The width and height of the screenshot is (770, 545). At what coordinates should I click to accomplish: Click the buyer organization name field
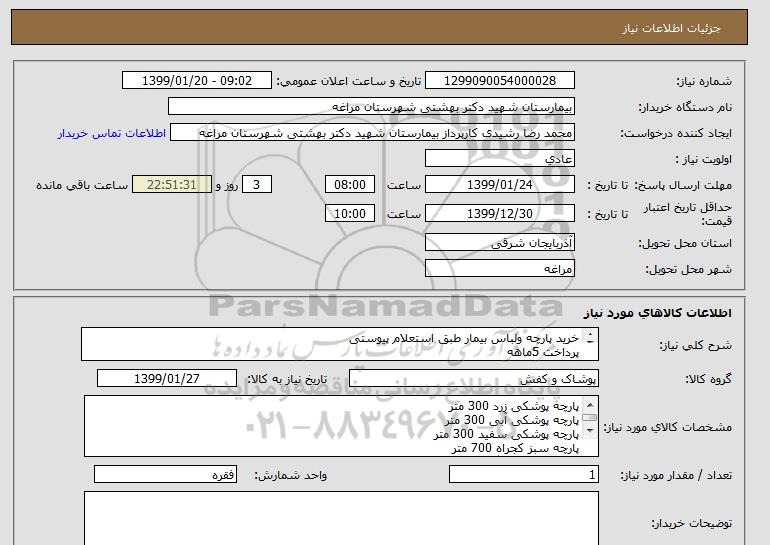371,107
